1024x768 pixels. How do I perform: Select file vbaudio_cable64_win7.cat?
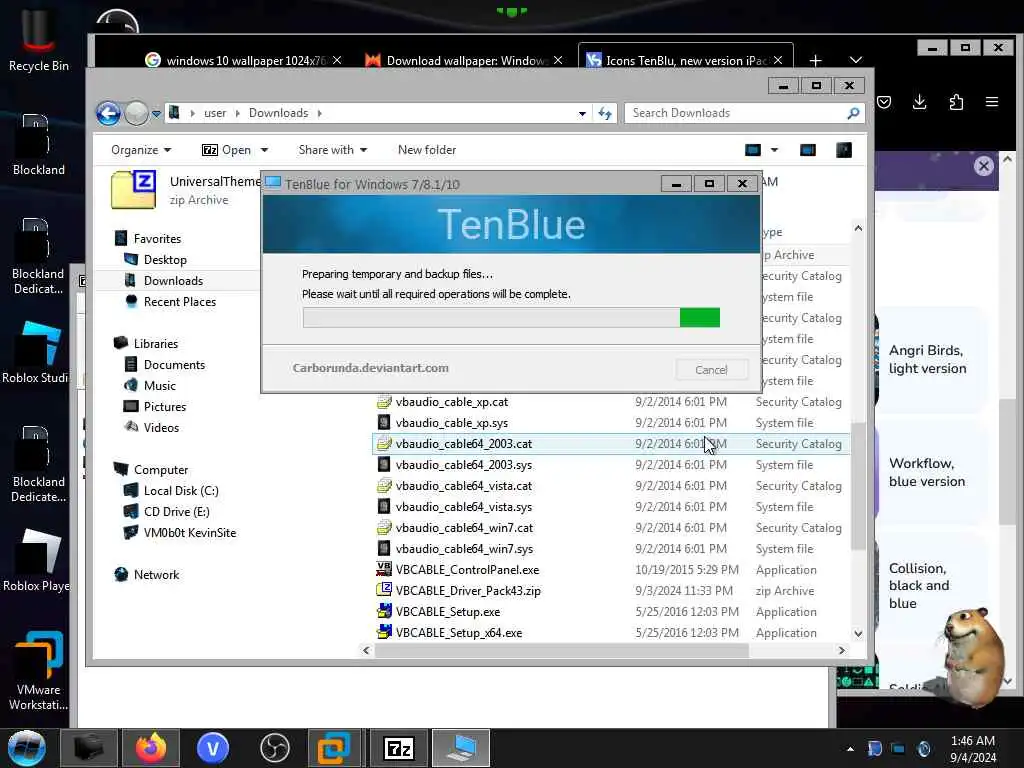pyautogui.click(x=464, y=528)
